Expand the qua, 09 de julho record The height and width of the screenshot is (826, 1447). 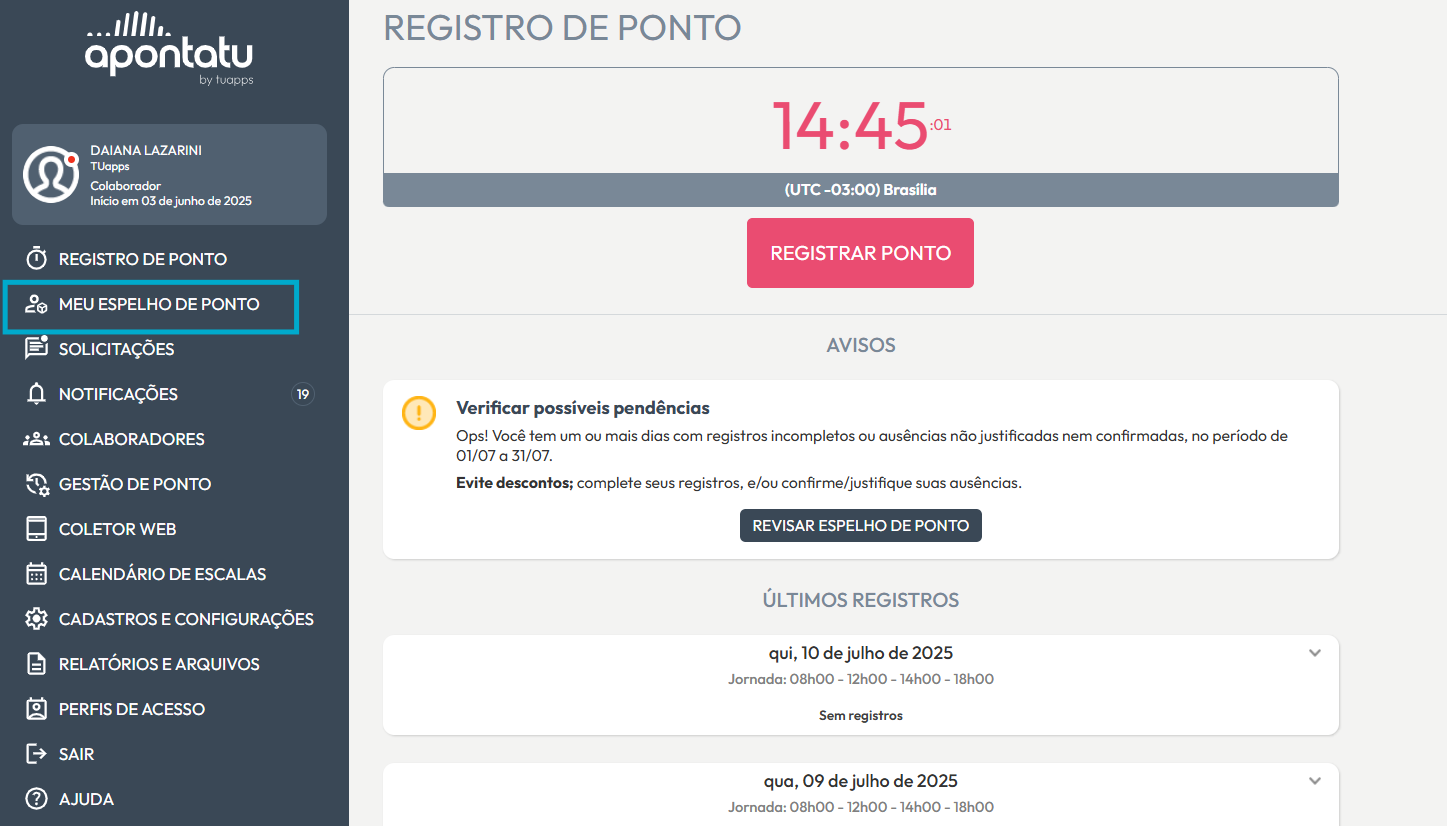1315,781
